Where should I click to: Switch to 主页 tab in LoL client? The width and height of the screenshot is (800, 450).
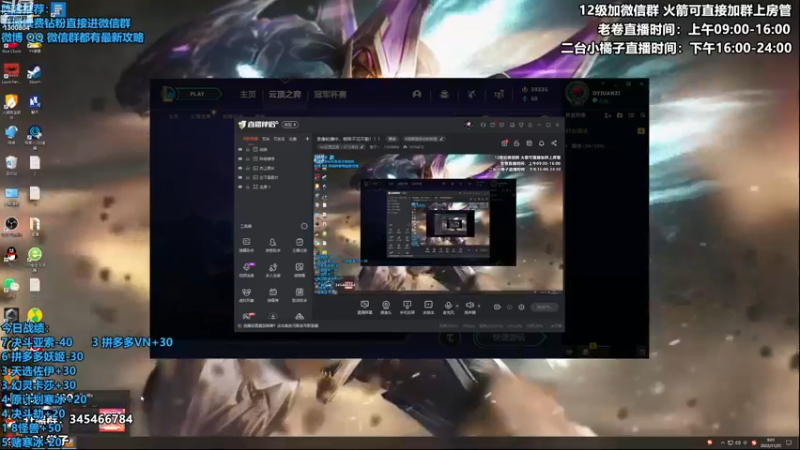point(248,94)
